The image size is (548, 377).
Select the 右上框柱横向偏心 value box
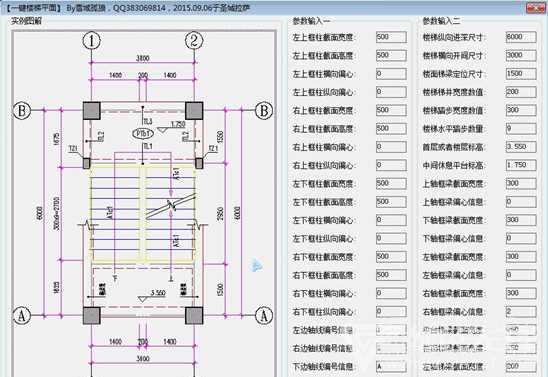[x=391, y=147]
